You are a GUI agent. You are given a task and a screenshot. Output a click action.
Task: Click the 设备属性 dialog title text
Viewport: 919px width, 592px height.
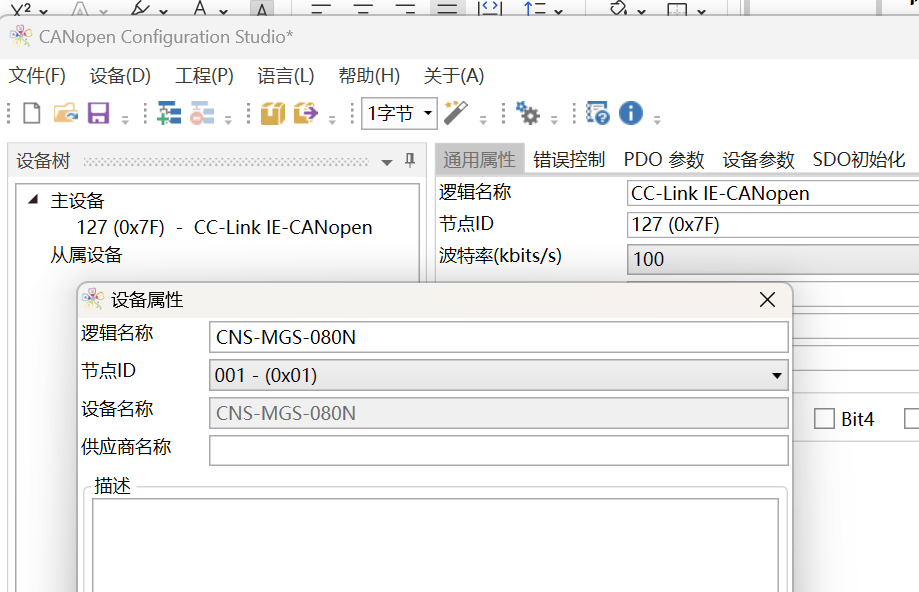coord(147,300)
